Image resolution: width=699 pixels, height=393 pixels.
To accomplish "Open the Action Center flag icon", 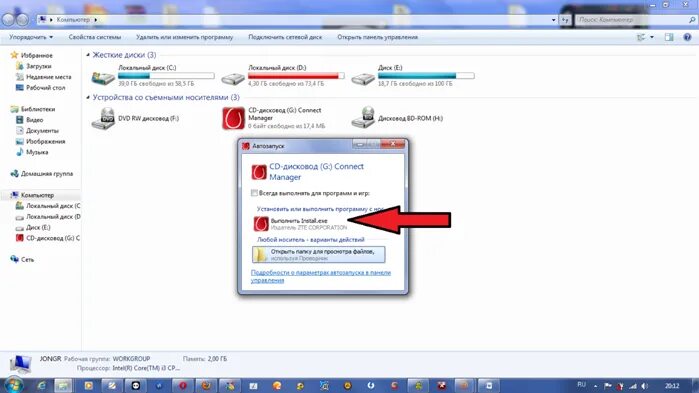I will 608,386.
